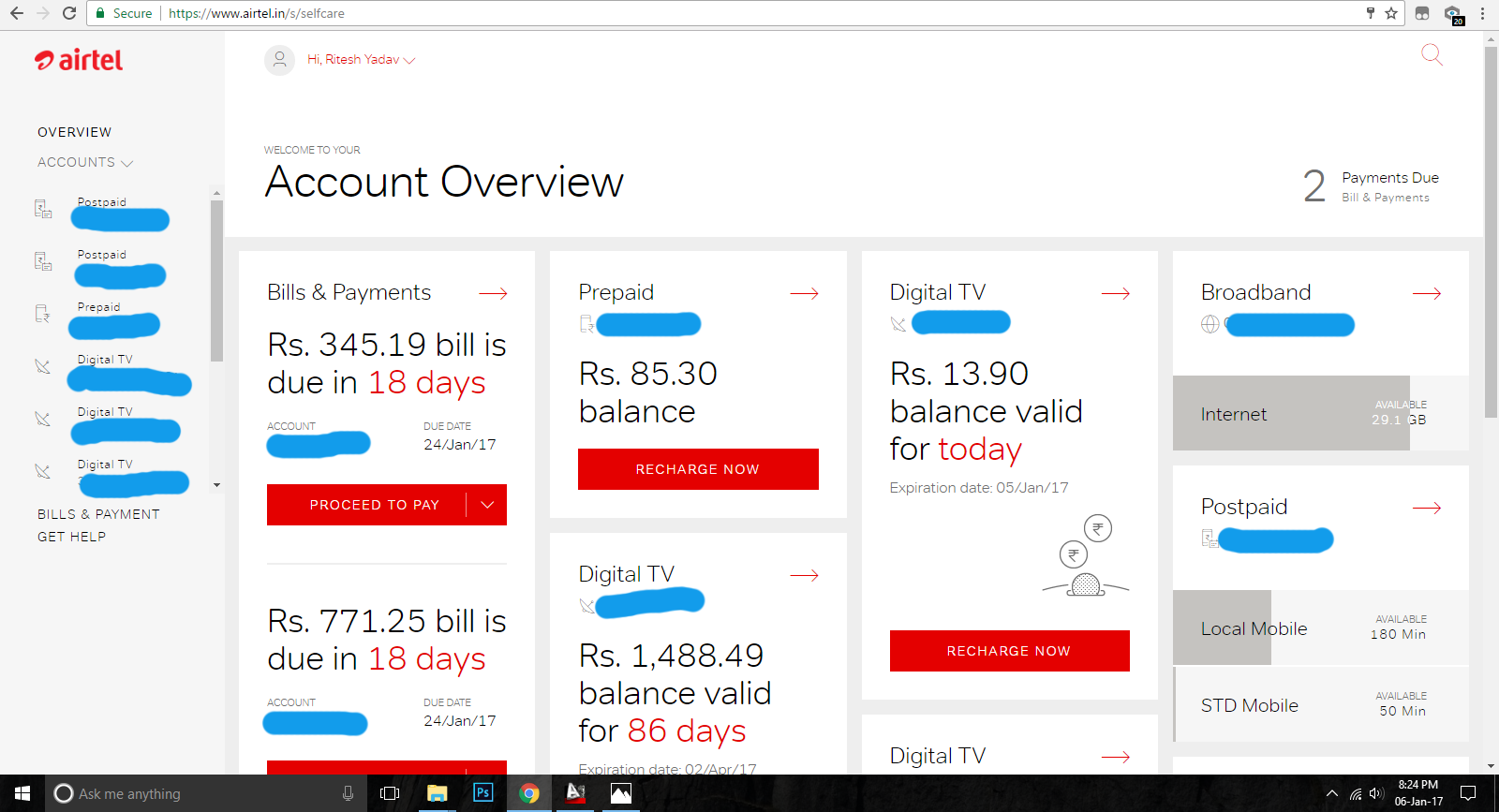Click RECHARGE NOW on Digital TV card
The height and width of the screenshot is (812, 1499).
[x=1009, y=651]
